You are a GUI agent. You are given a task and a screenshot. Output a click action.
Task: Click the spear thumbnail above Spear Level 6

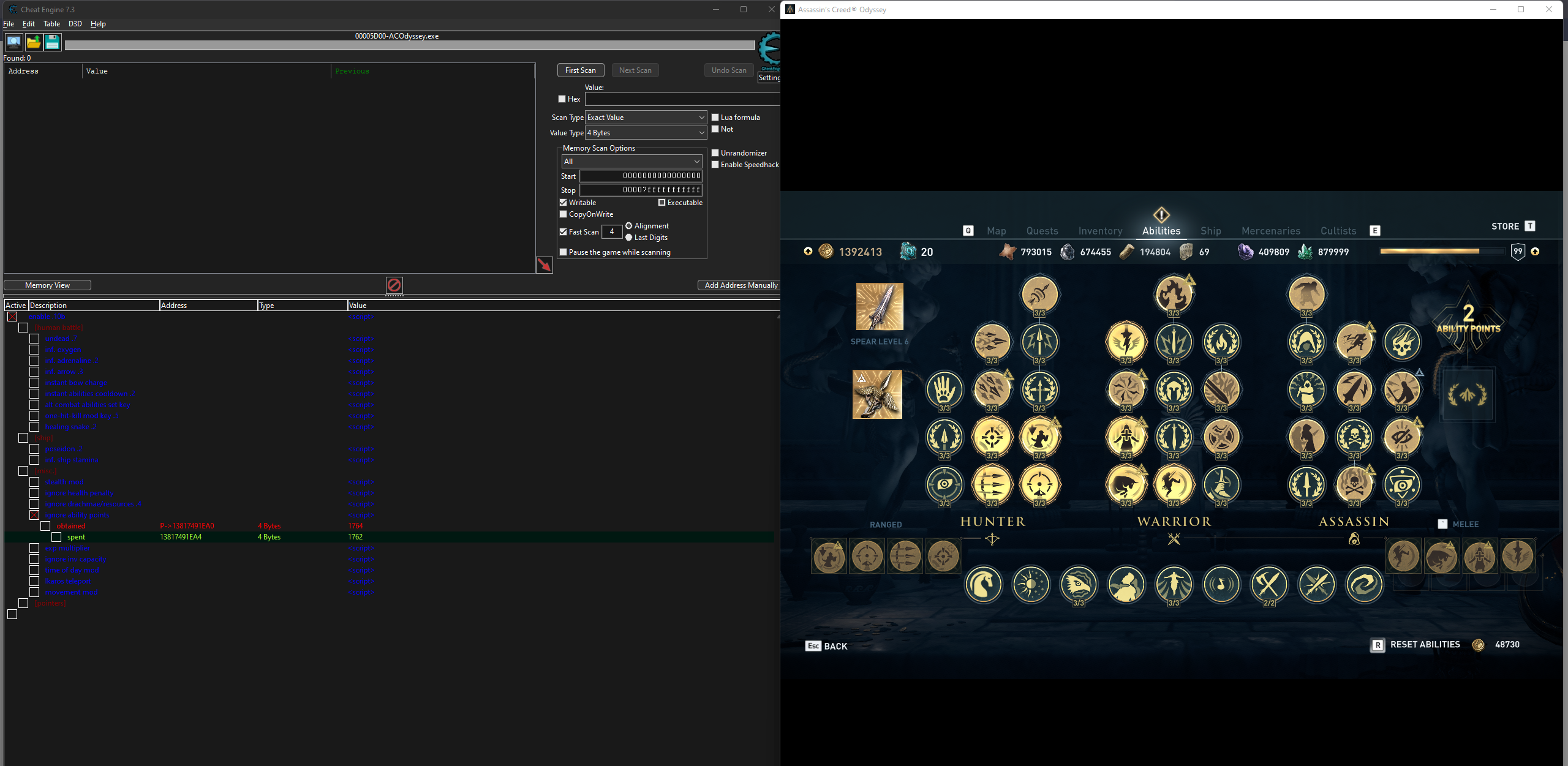(x=879, y=307)
